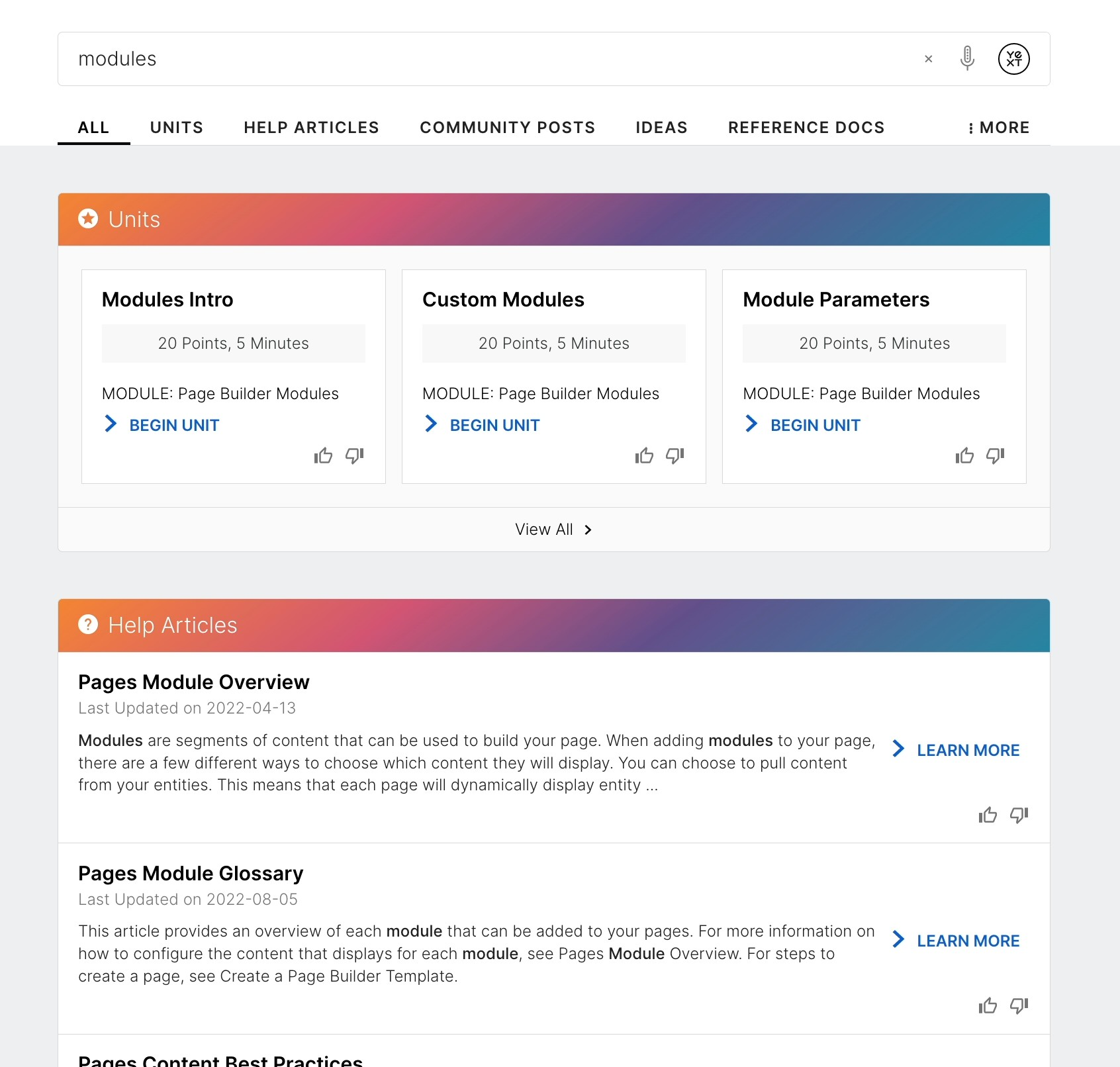The image size is (1120, 1067).
Task: Thumbs down the Modules Intro unit
Action: [355, 455]
